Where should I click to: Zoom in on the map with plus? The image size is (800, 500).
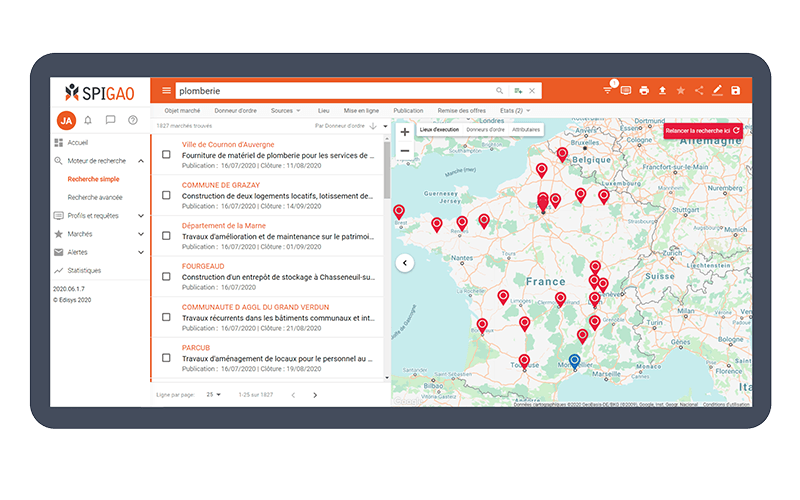click(404, 132)
